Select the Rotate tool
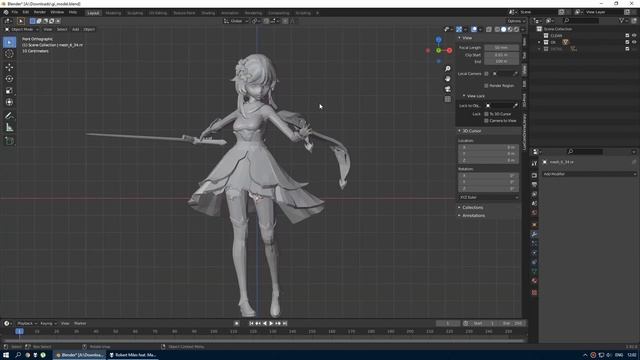640x360 pixels. (9, 79)
